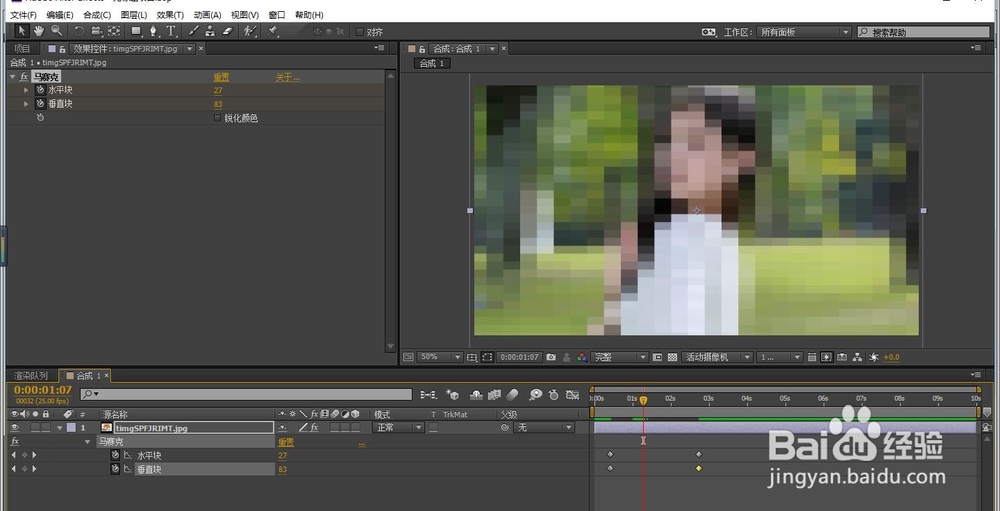Click the timeline layer search field
Image resolution: width=1000 pixels, height=511 pixels.
pos(246,394)
